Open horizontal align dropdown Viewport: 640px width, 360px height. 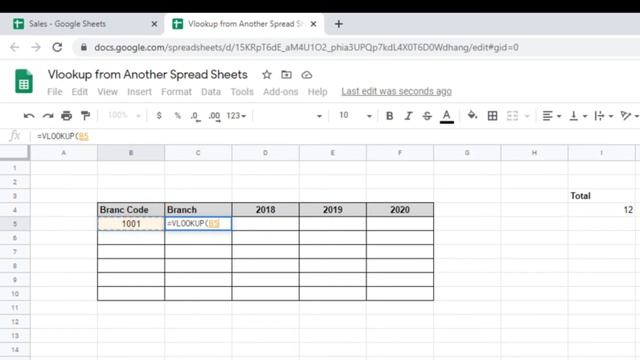552,116
